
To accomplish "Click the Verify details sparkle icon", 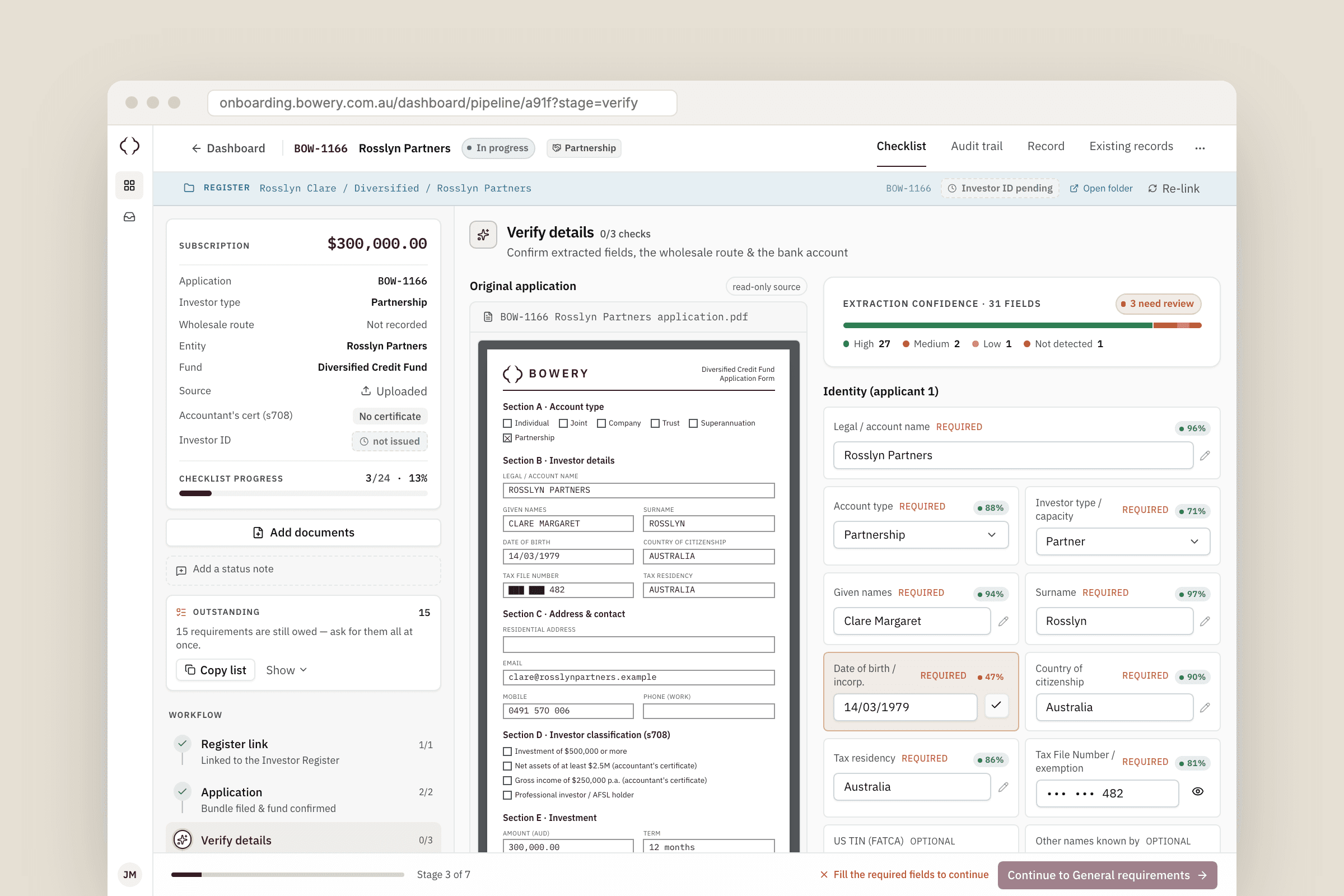I will point(483,234).
